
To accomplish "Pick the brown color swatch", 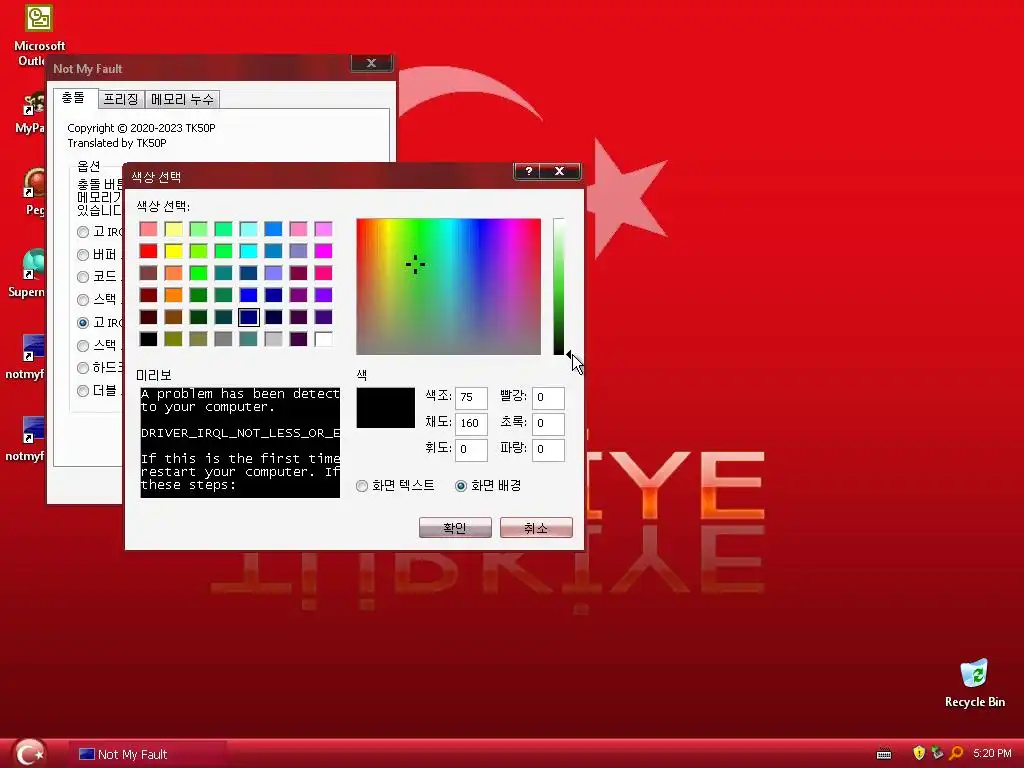I will pyautogui.click(x=173, y=317).
